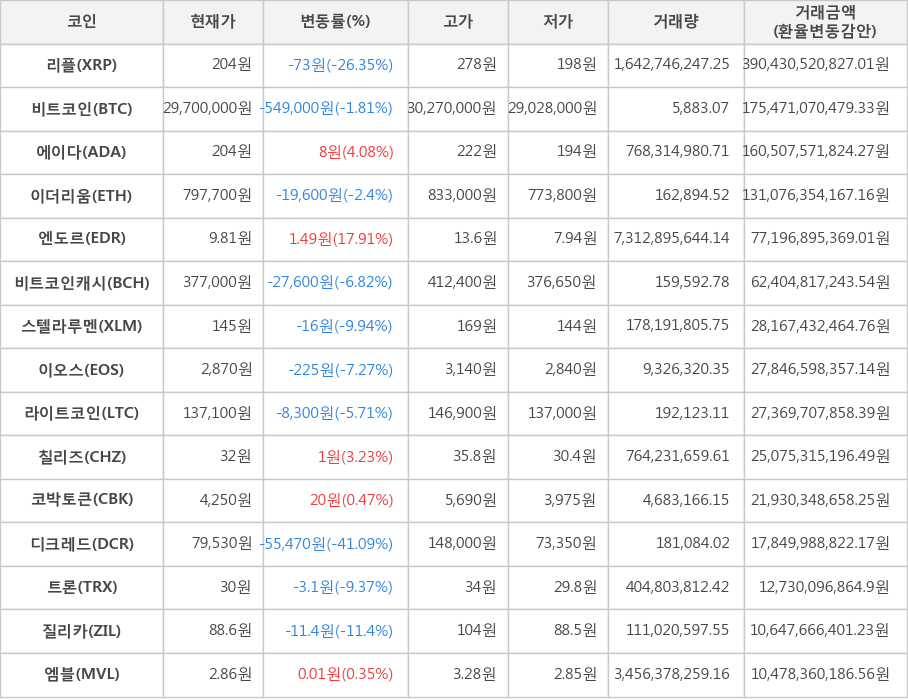Click the 코인 column header
The height and width of the screenshot is (700, 908).
(x=82, y=21)
